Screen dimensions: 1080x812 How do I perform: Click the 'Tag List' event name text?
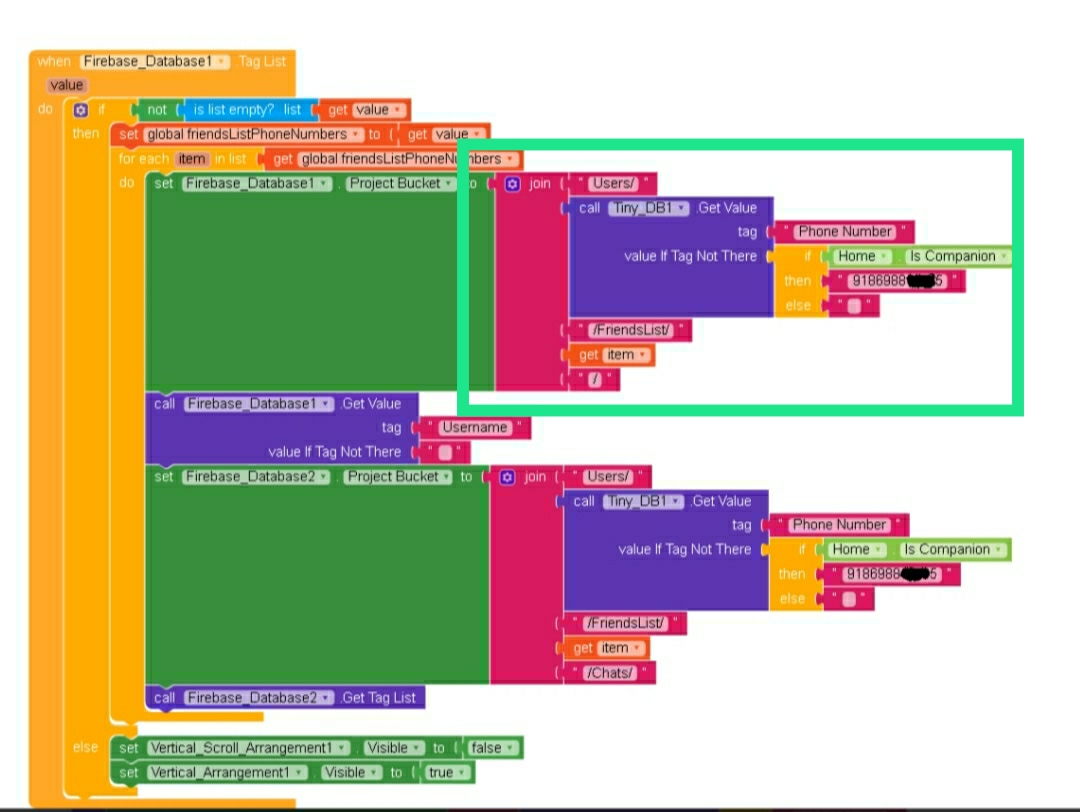(262, 61)
